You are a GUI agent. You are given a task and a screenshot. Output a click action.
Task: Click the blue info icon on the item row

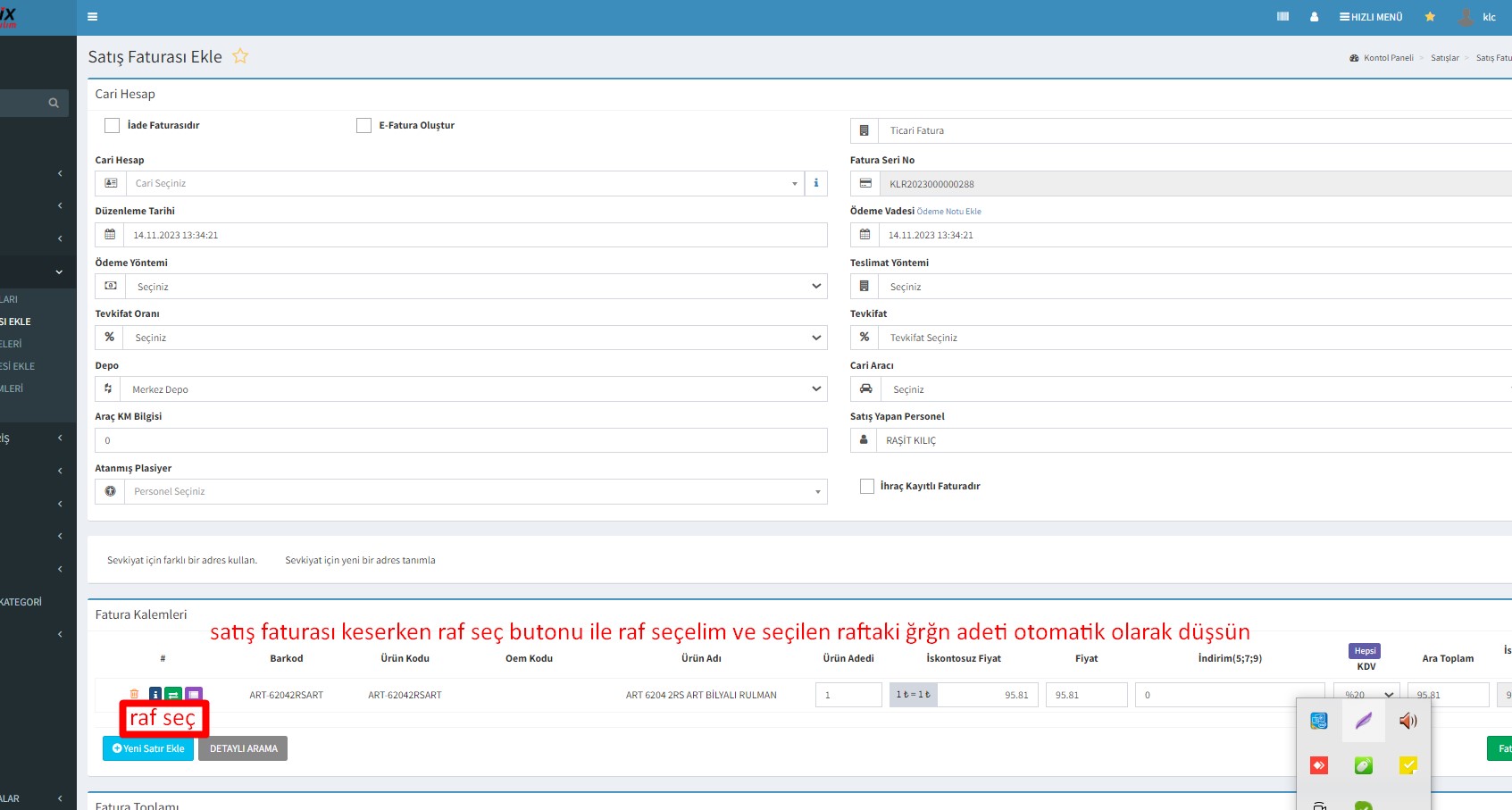tap(155, 695)
